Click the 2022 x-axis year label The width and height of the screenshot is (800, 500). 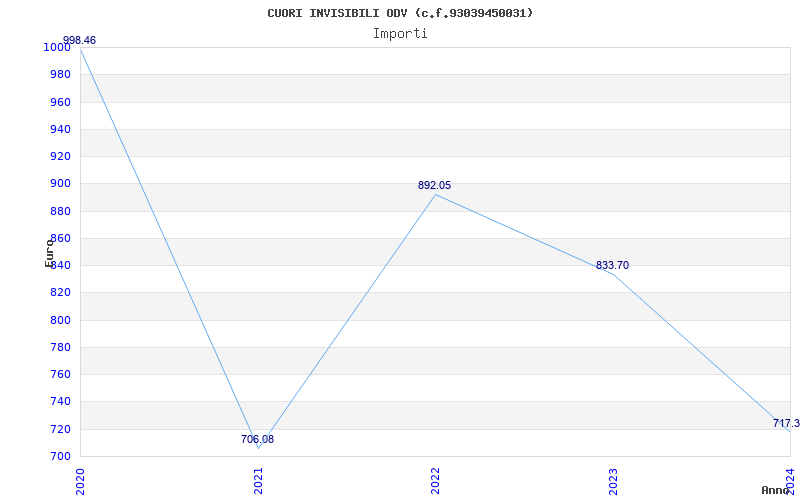(x=435, y=481)
